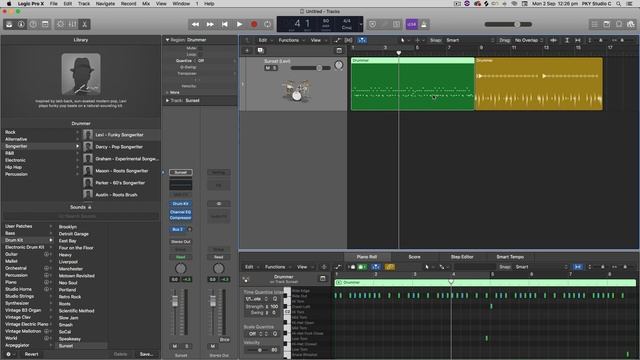Viewport: 640px width, 360px height.
Task: Go to beginning of project
Action: [x=224, y=24]
